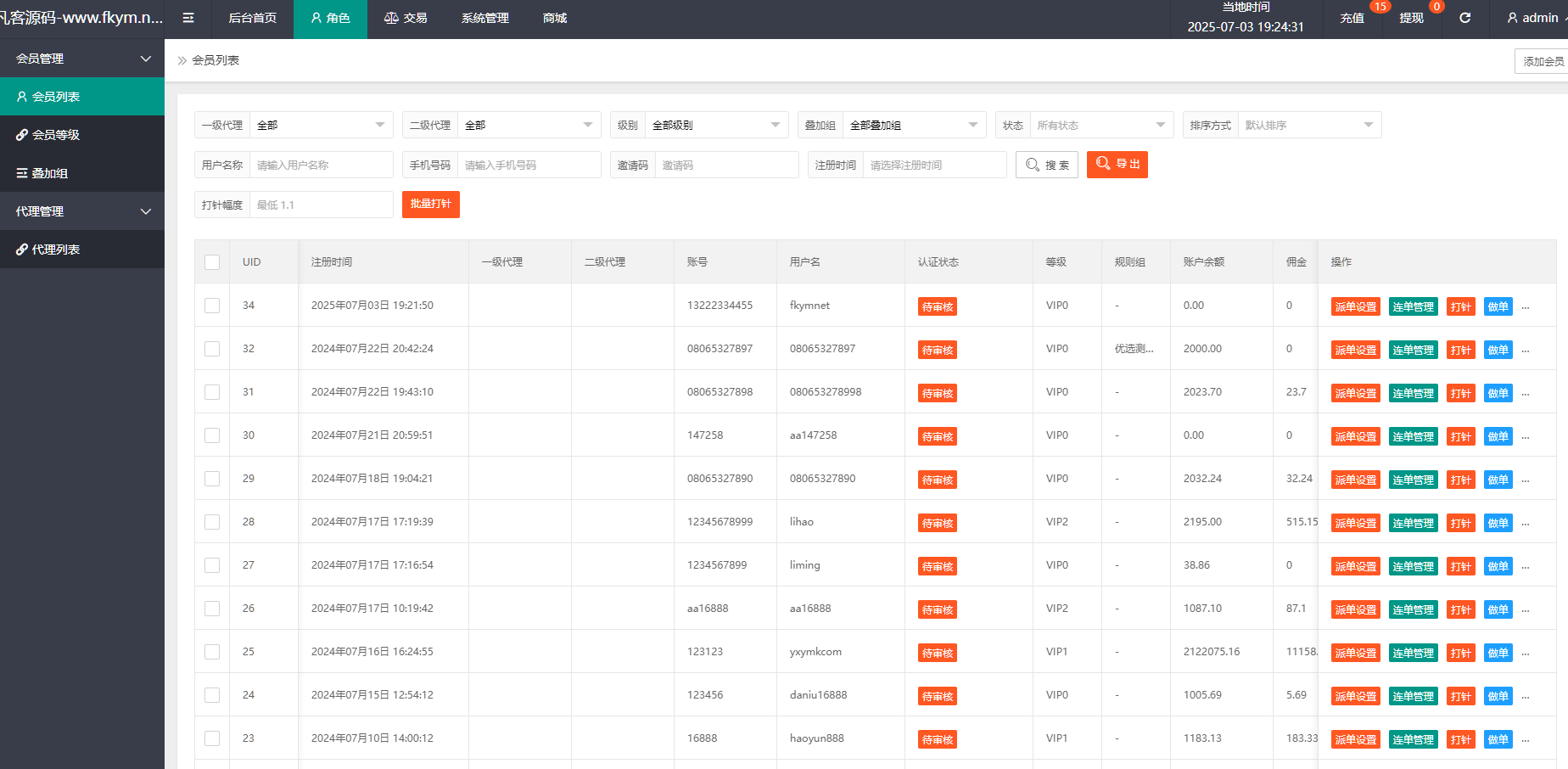Image resolution: width=1568 pixels, height=769 pixels.
Task: Open the 提现 withdrawal notifications
Action: click(x=1411, y=18)
